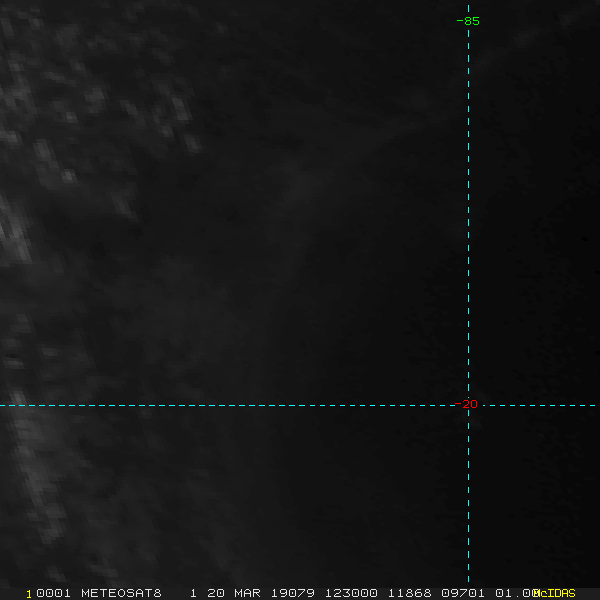Click the image time 123000 value

click(x=351, y=593)
